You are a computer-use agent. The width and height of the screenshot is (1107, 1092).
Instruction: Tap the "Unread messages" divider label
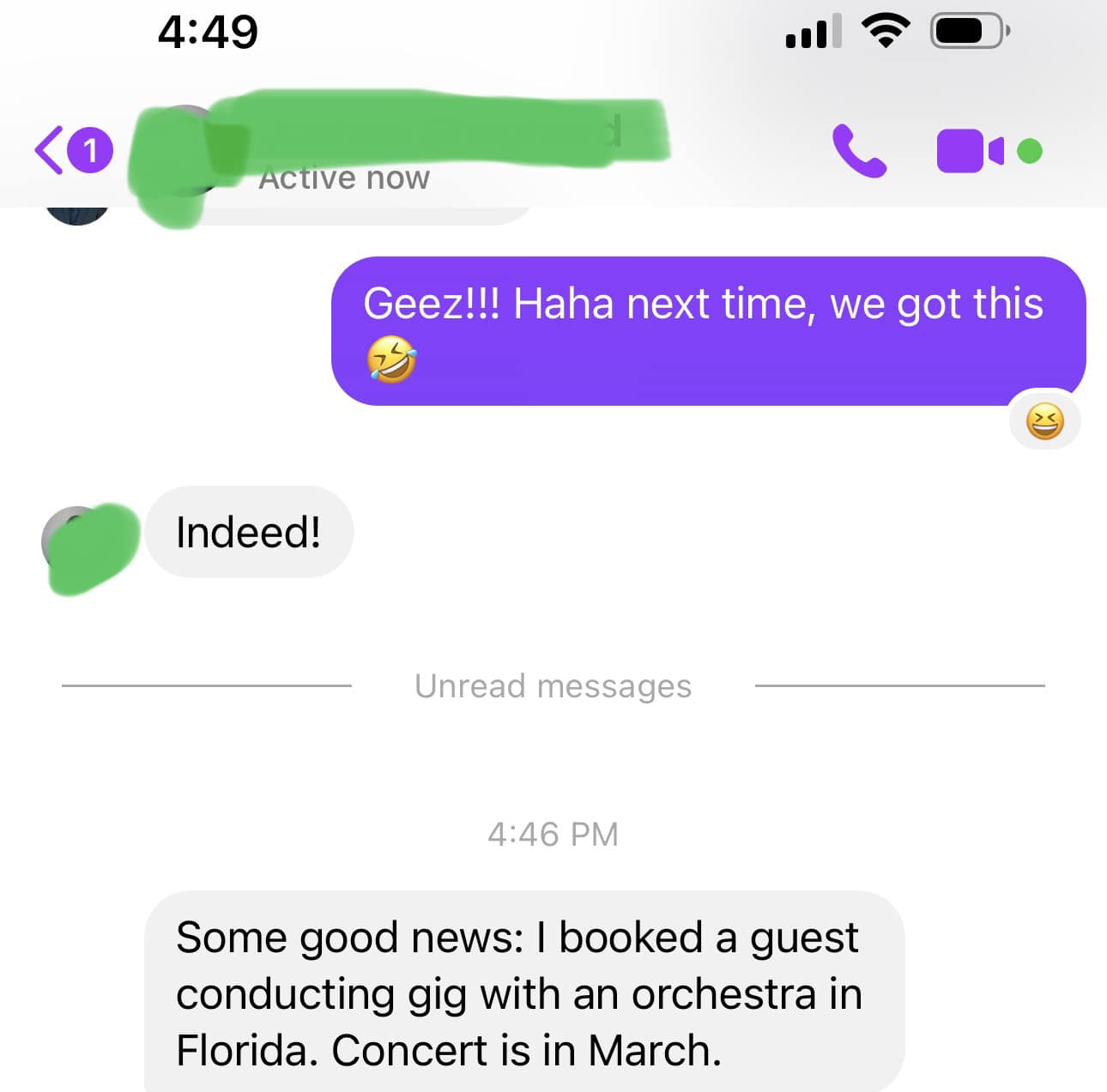[553, 686]
